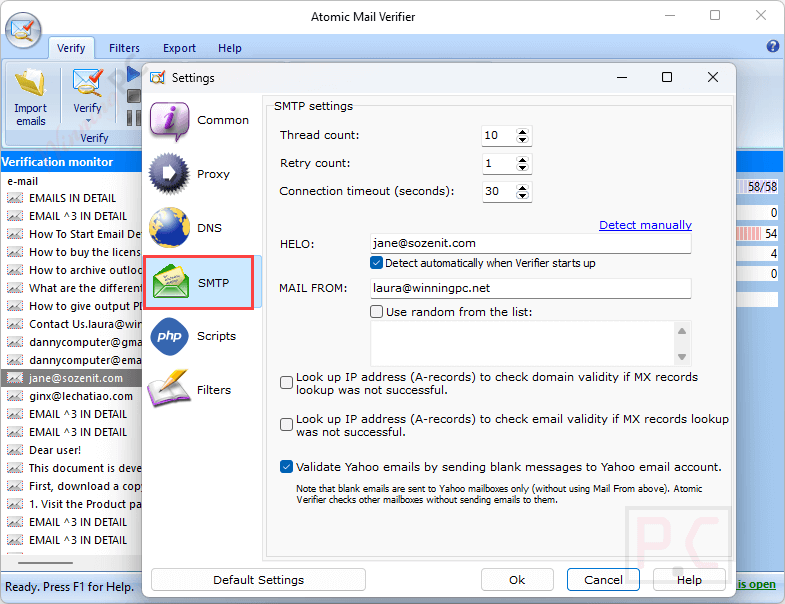Screen dimensions: 785x604
Task: Click the Connection timeout number field
Action: [499, 191]
